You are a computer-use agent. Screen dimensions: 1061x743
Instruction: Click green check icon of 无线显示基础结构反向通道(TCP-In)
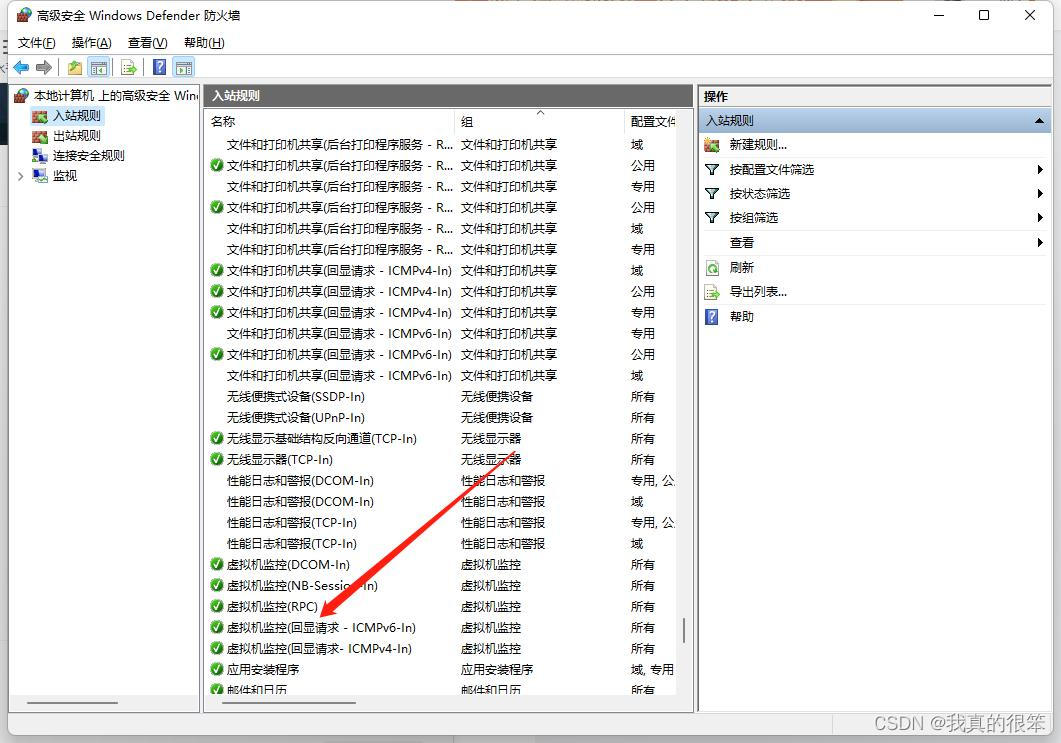click(x=217, y=438)
